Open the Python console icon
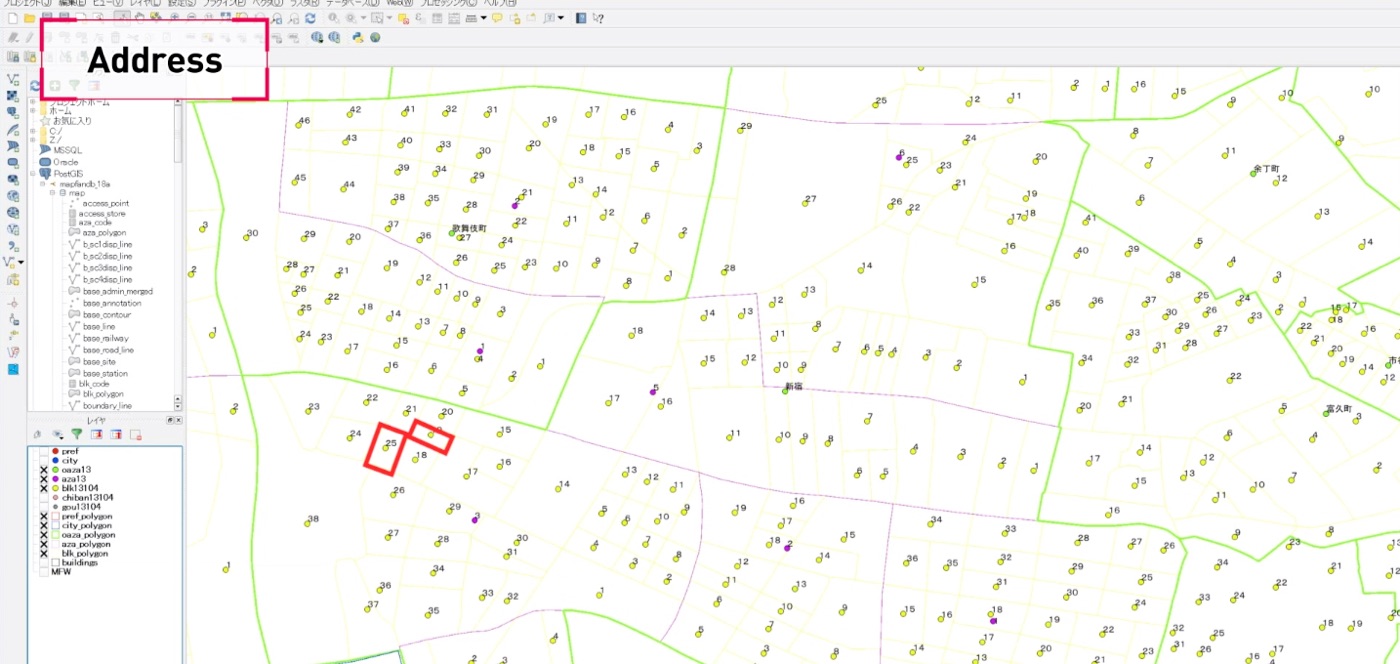1400x664 pixels. pyautogui.click(x=357, y=38)
